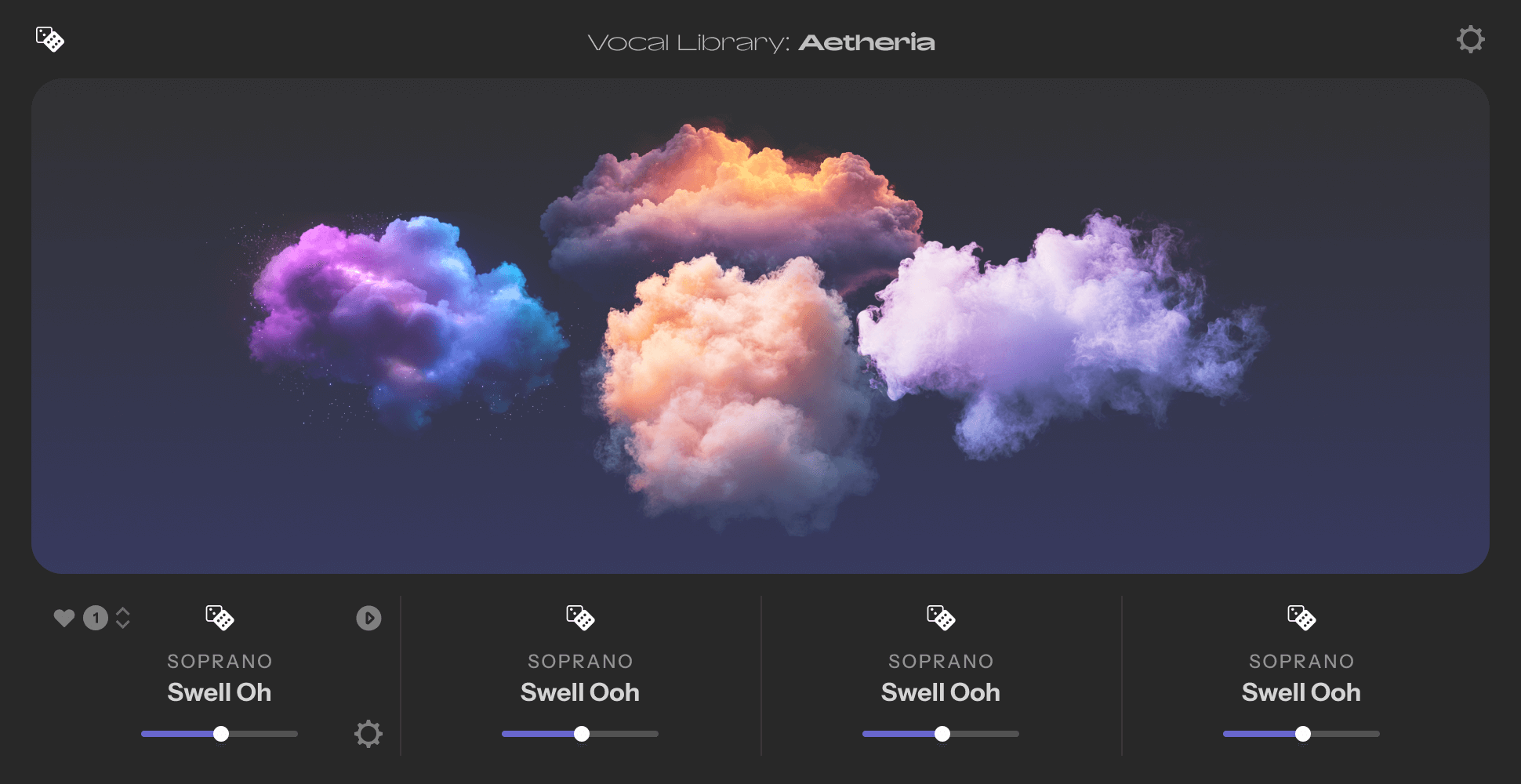
Task: Select the SOPRANO label of third slot
Action: coord(941,661)
